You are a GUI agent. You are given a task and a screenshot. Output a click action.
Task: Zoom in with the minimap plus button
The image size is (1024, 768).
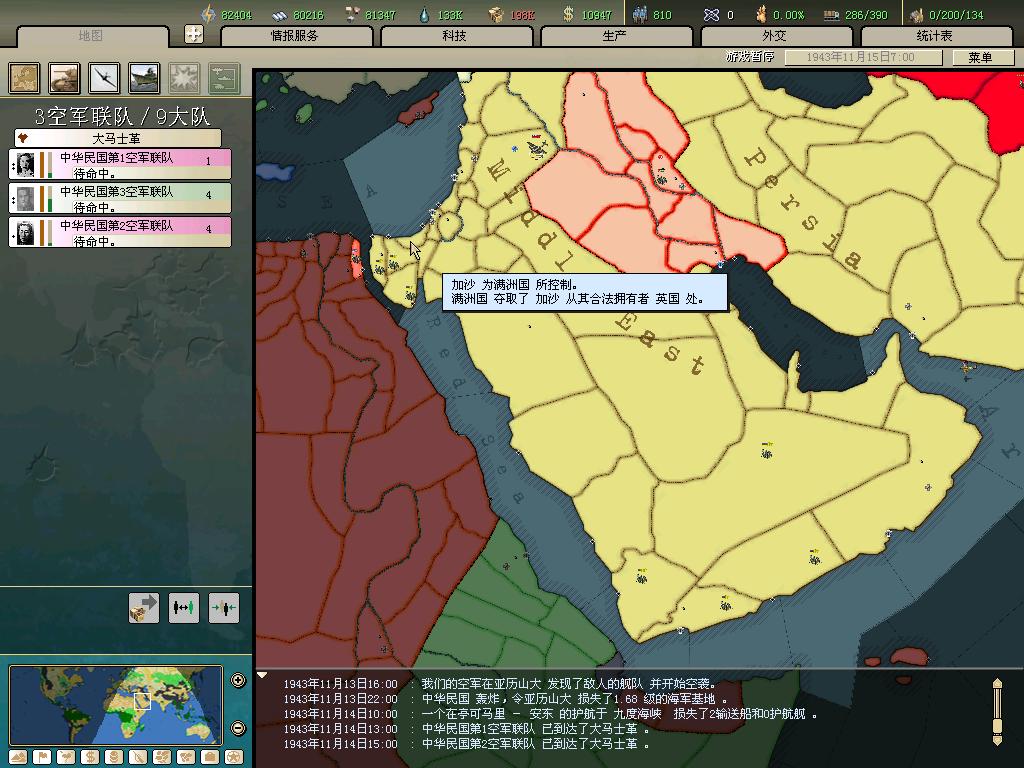coord(238,680)
